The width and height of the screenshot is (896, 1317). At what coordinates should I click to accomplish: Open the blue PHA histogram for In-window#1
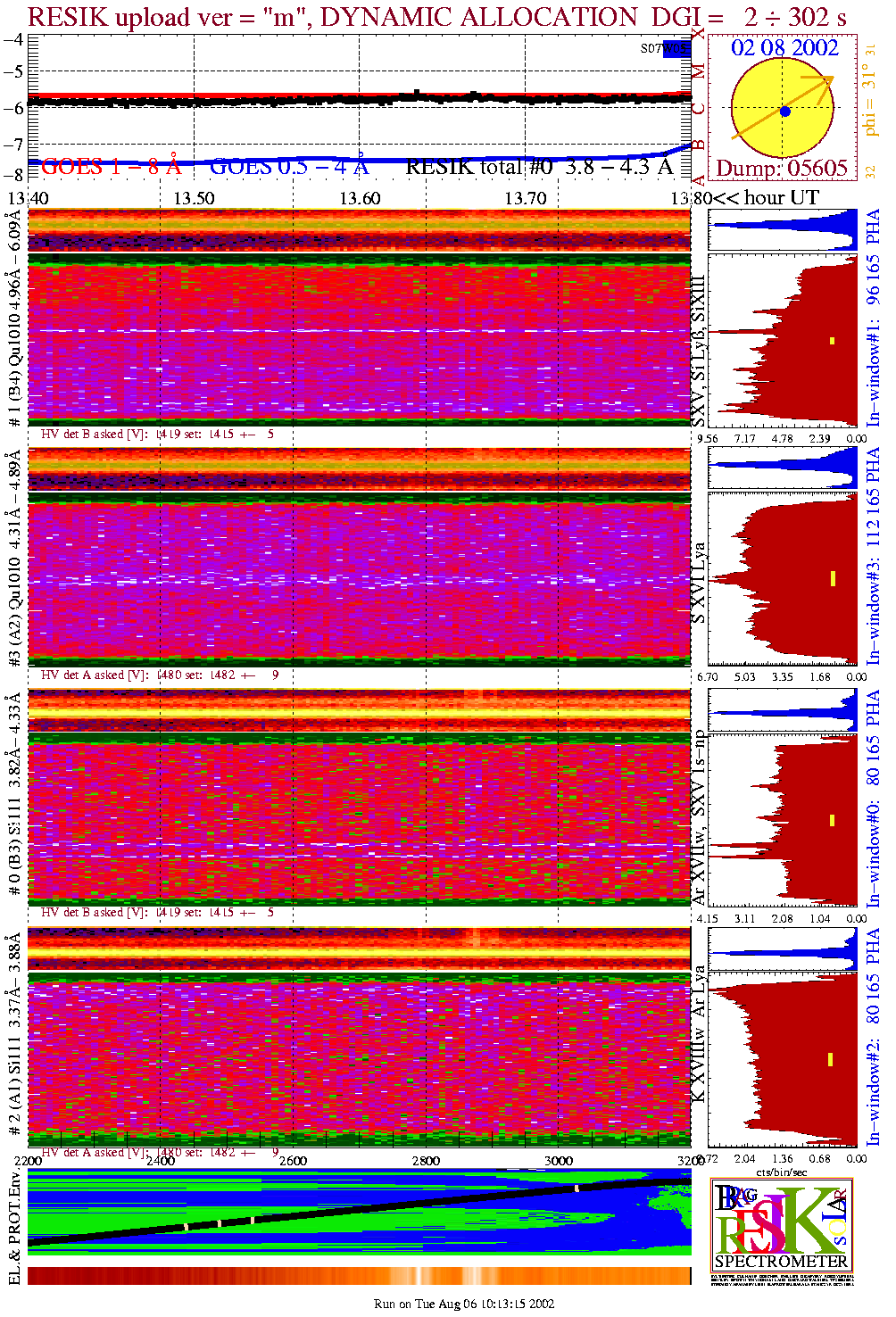(x=782, y=230)
